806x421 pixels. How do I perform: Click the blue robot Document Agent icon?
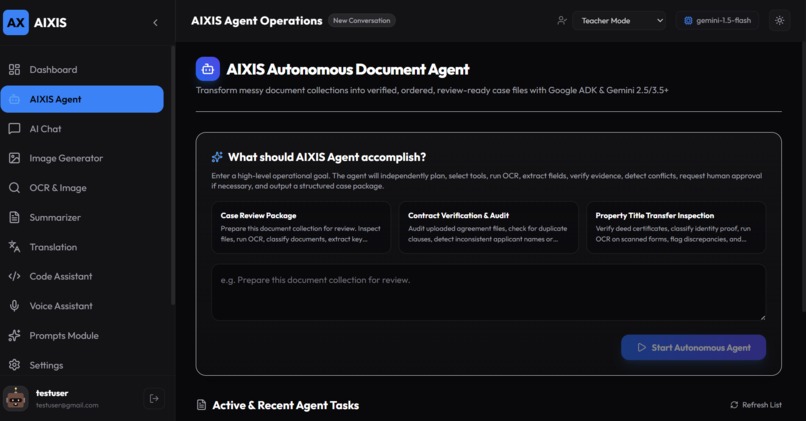pos(208,69)
